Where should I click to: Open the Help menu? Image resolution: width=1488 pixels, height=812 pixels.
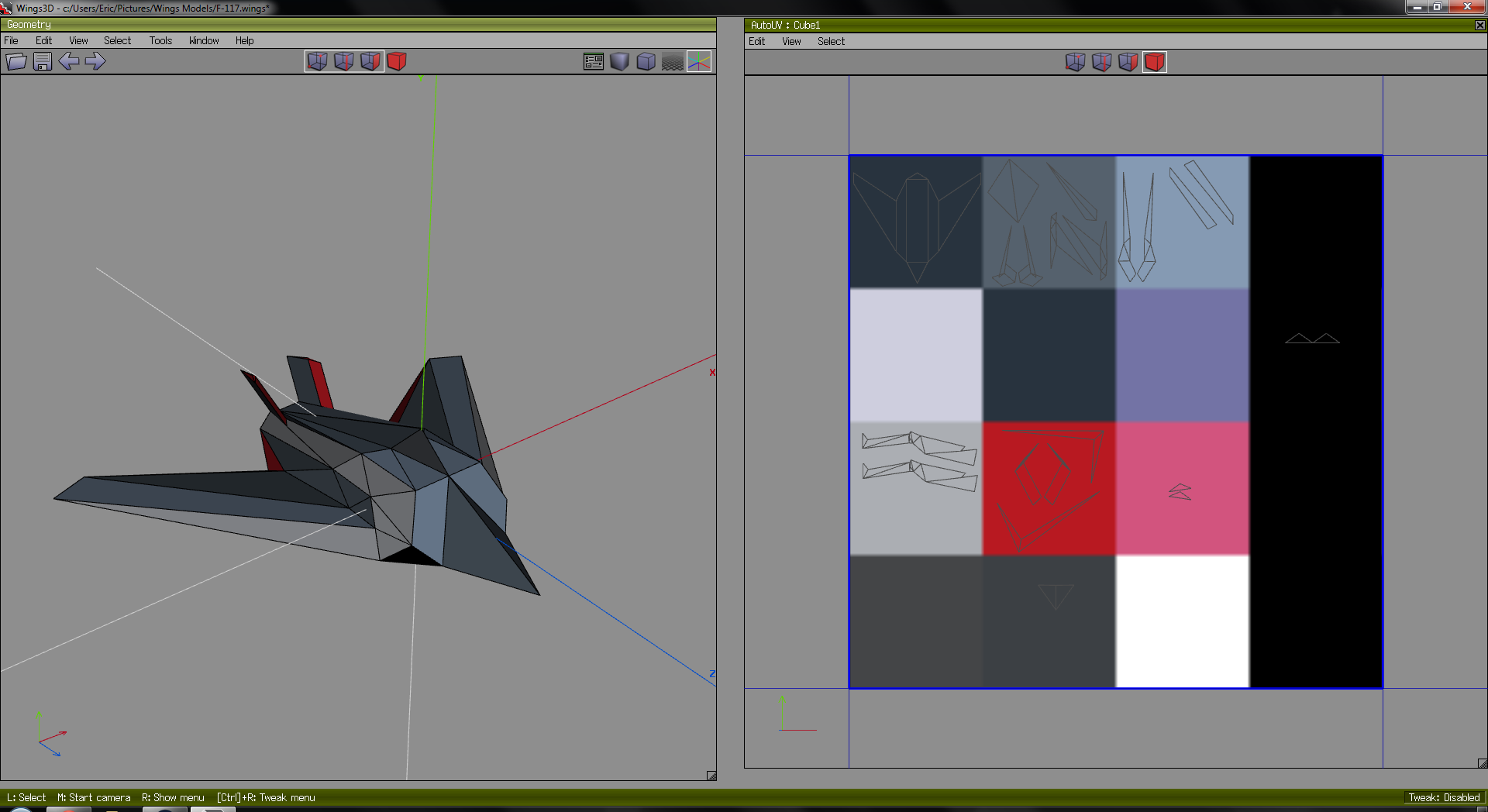click(x=245, y=40)
